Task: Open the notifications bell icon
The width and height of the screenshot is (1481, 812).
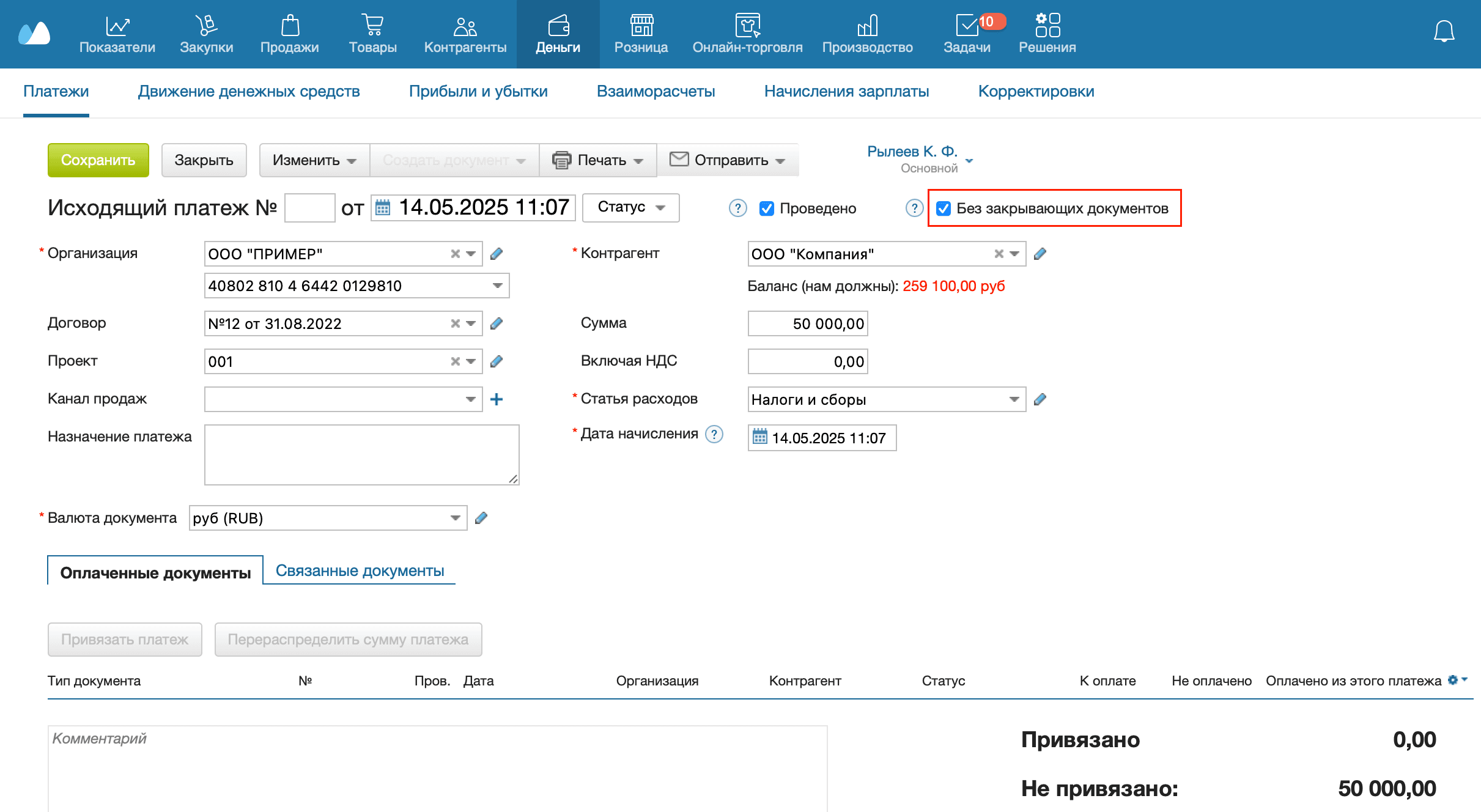Action: coord(1443,31)
